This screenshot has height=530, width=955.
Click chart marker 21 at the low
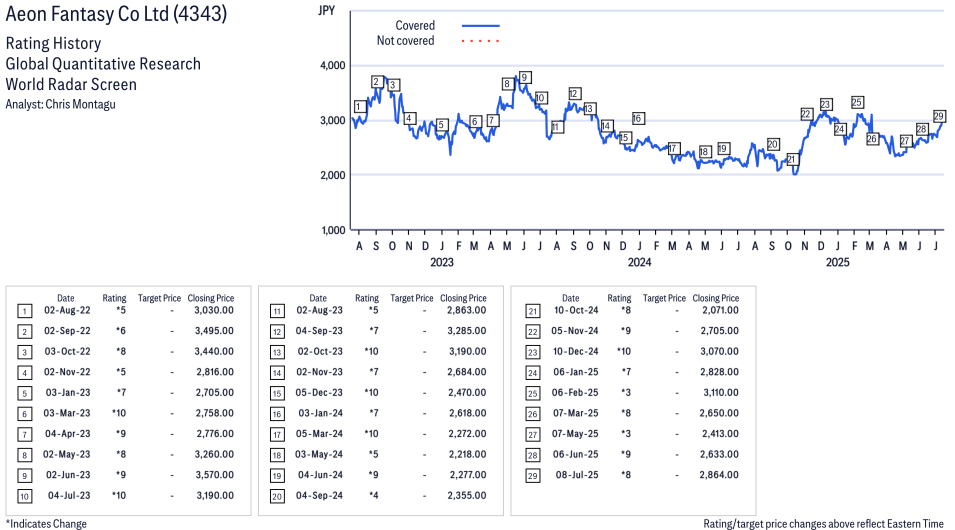click(x=792, y=160)
